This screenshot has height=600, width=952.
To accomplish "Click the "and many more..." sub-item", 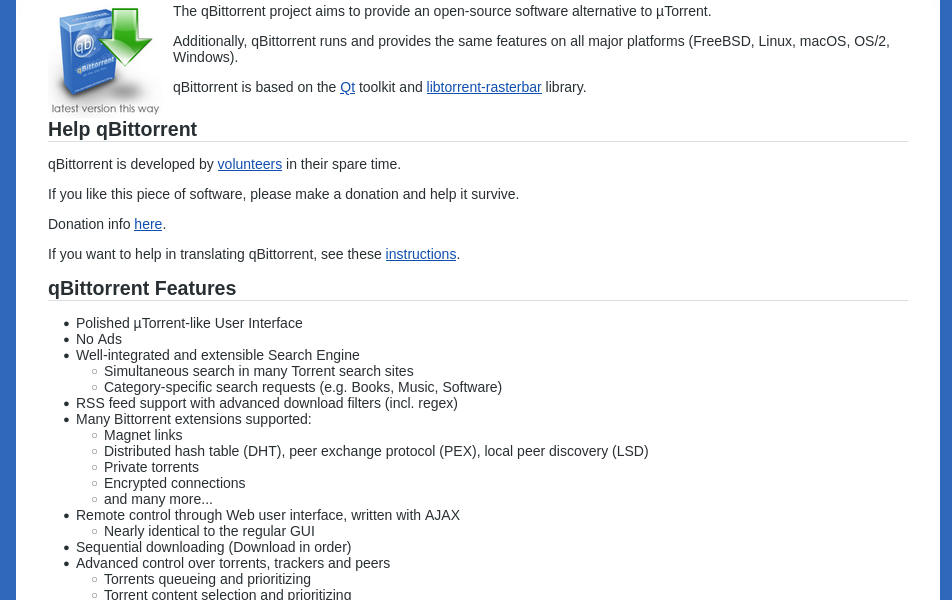I will coord(158,499).
